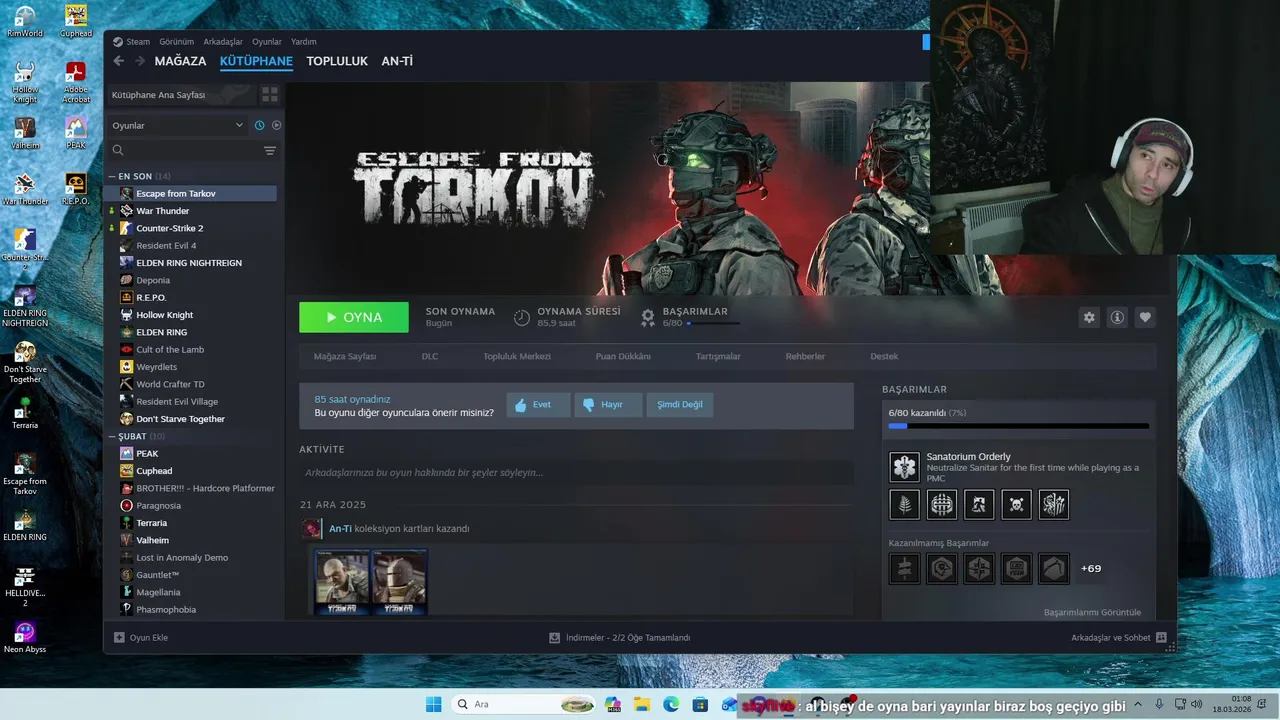Open first trading card thumbnail

click(x=342, y=582)
